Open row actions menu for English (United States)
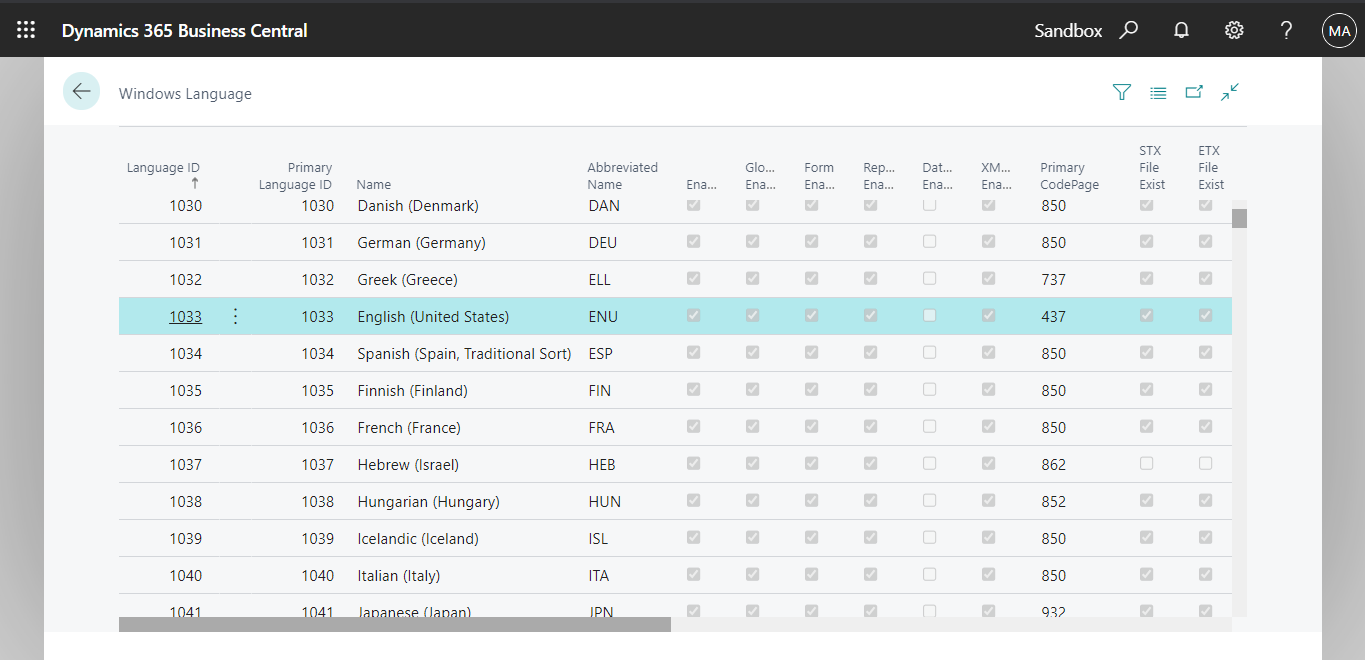The height and width of the screenshot is (660, 1365). point(236,316)
